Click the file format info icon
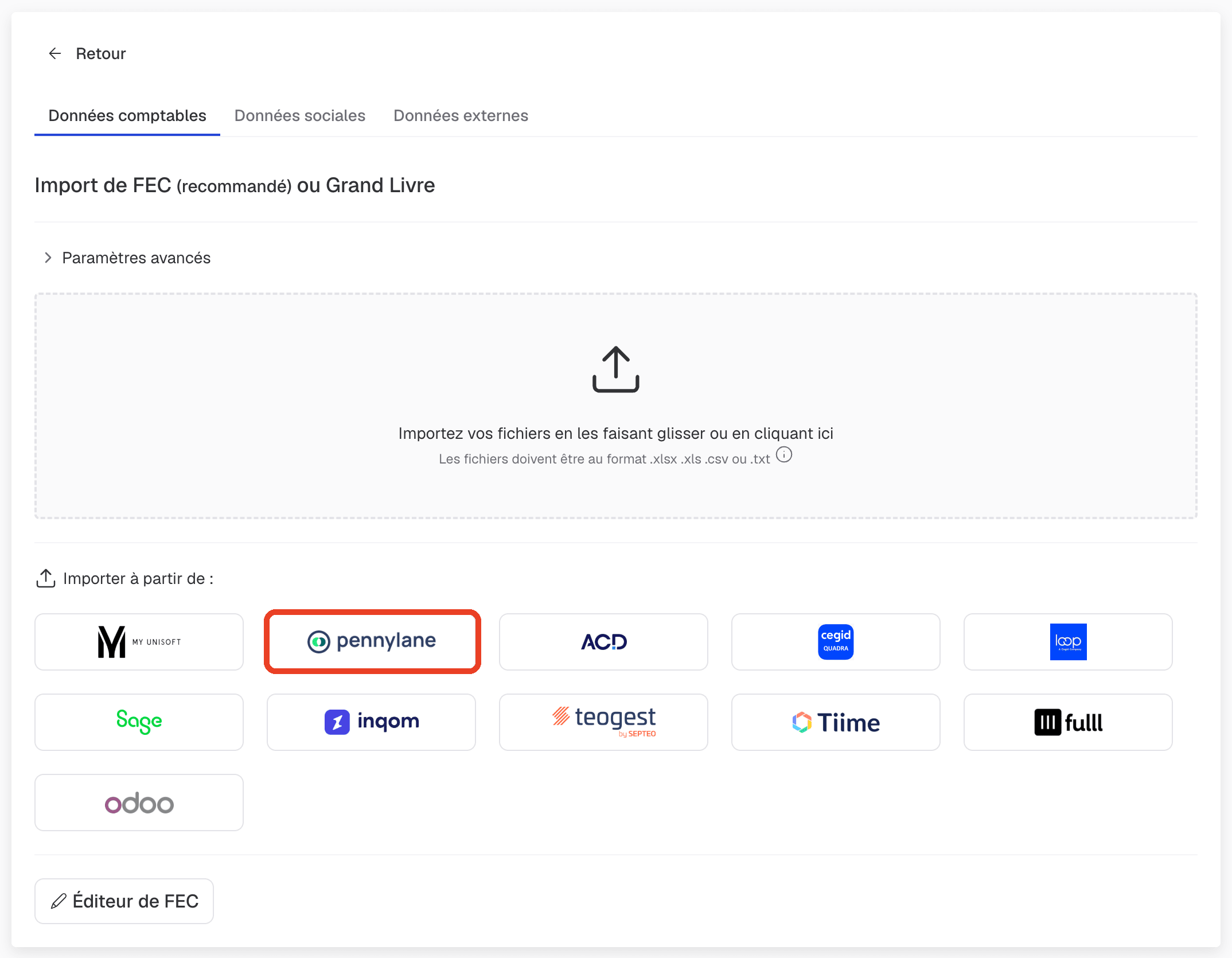 click(x=784, y=455)
